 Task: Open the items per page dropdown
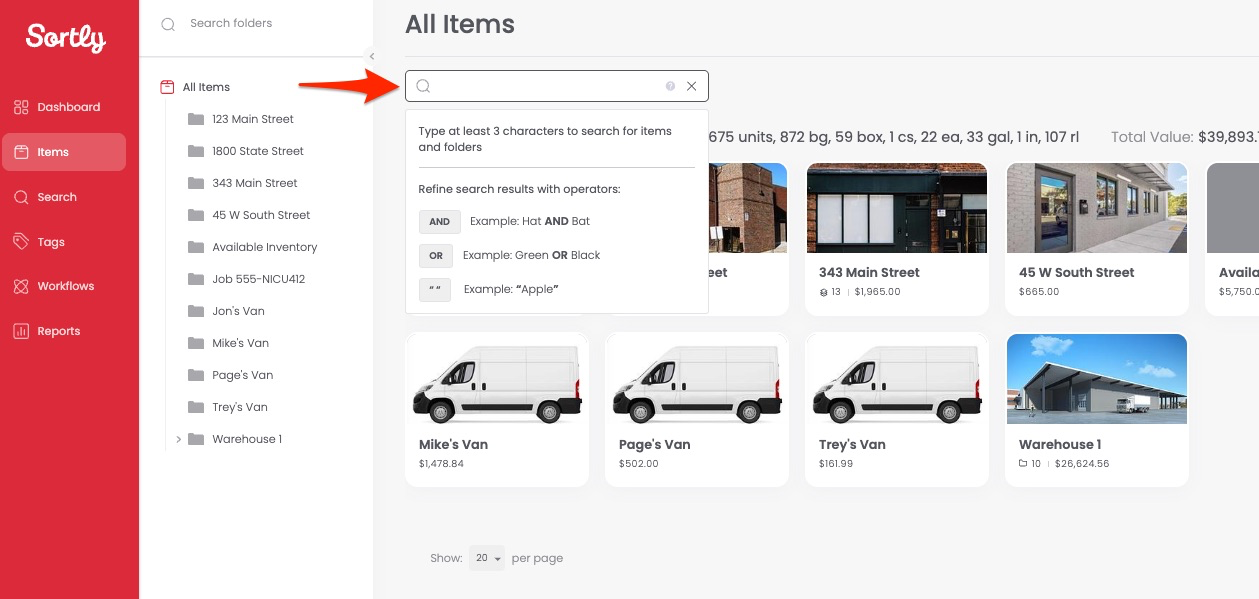(x=488, y=558)
